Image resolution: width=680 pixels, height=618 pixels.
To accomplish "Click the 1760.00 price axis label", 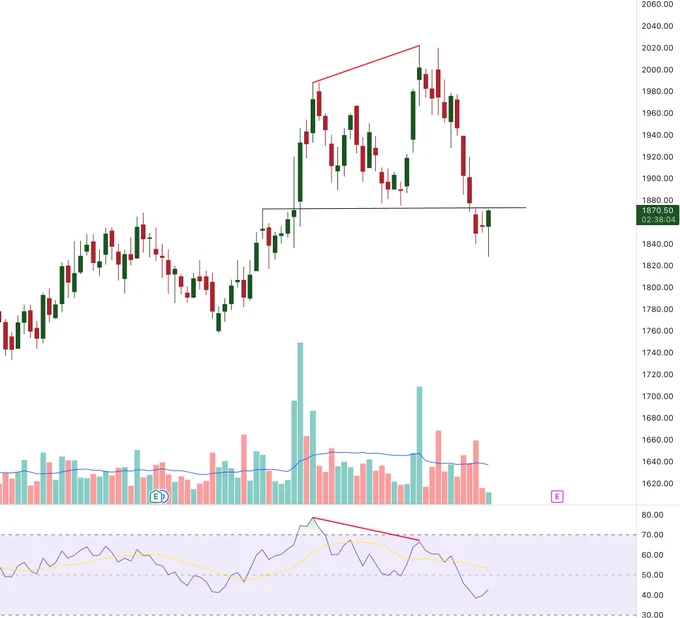I will 657,331.
